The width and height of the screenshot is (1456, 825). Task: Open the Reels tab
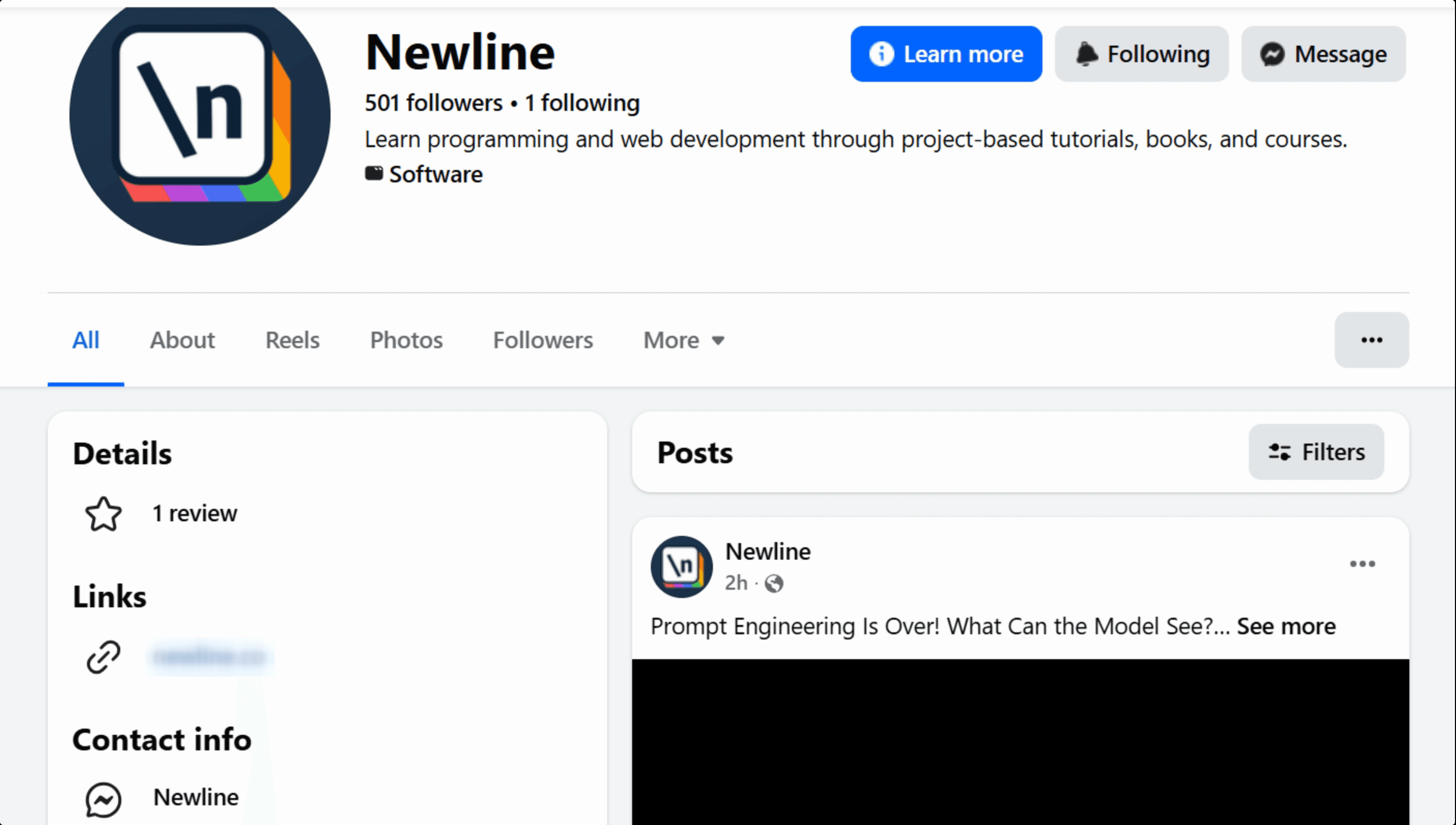(x=292, y=340)
